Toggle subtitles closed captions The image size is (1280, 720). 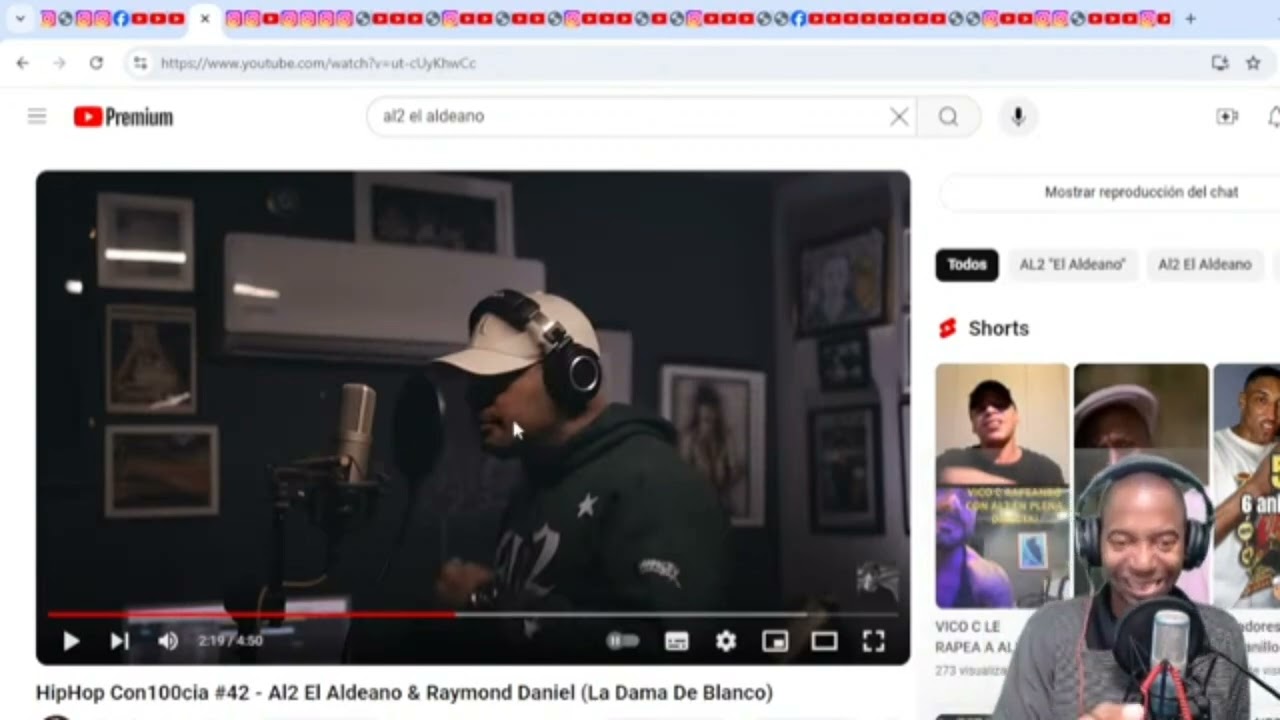point(677,641)
